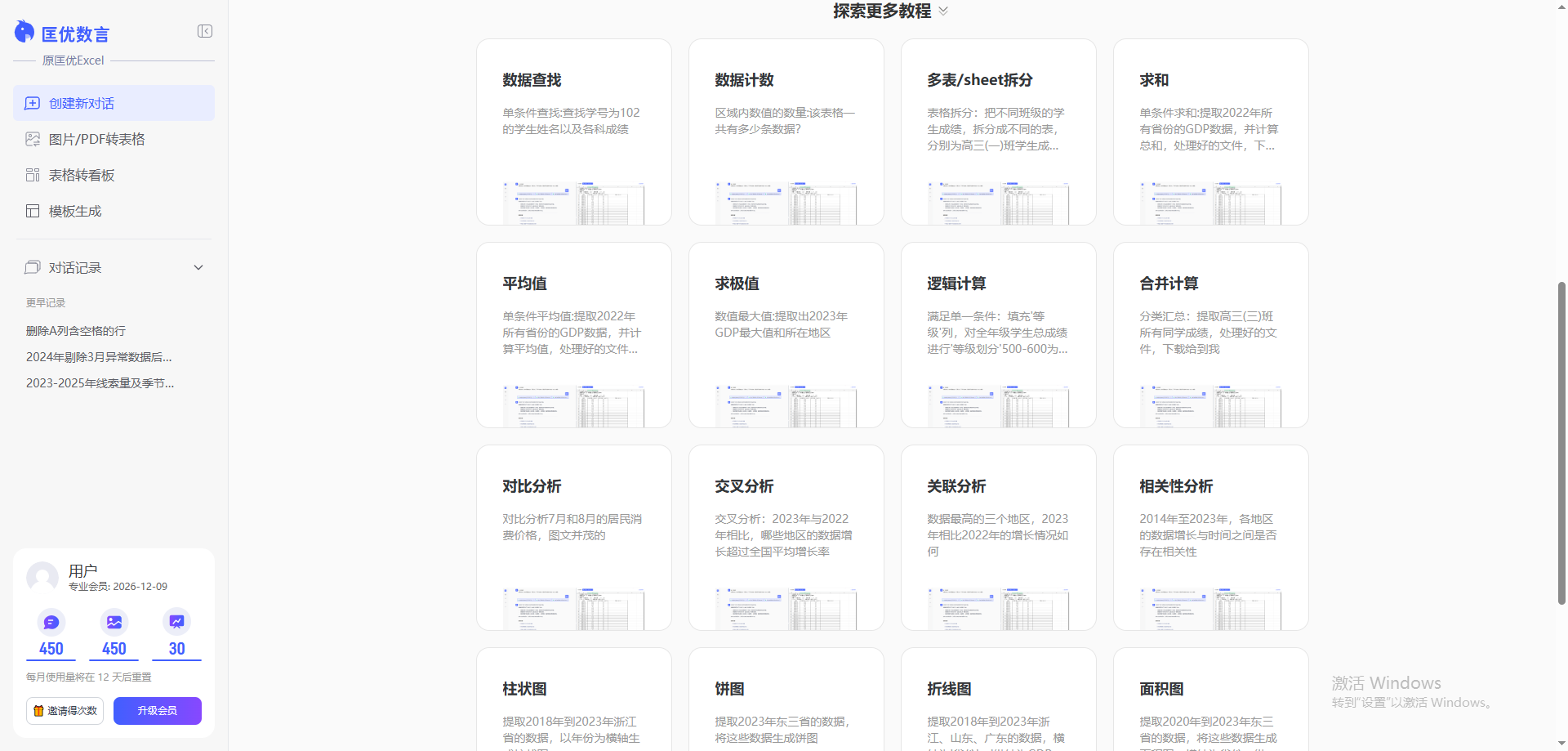Open conversation 删除A列含空格的行
The image size is (1568, 751).
click(75, 330)
